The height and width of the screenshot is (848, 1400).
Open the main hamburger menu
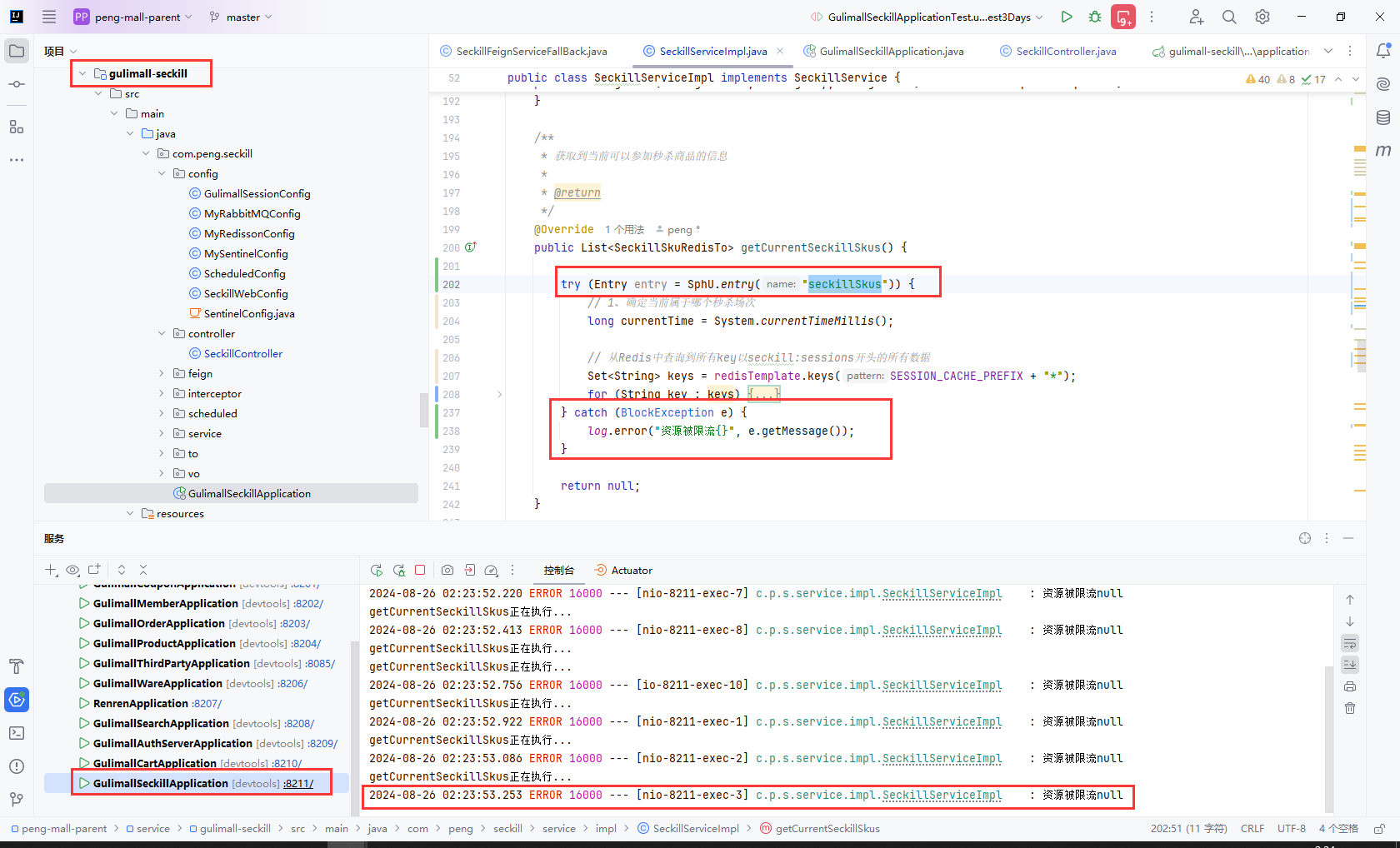pyautogui.click(x=49, y=17)
